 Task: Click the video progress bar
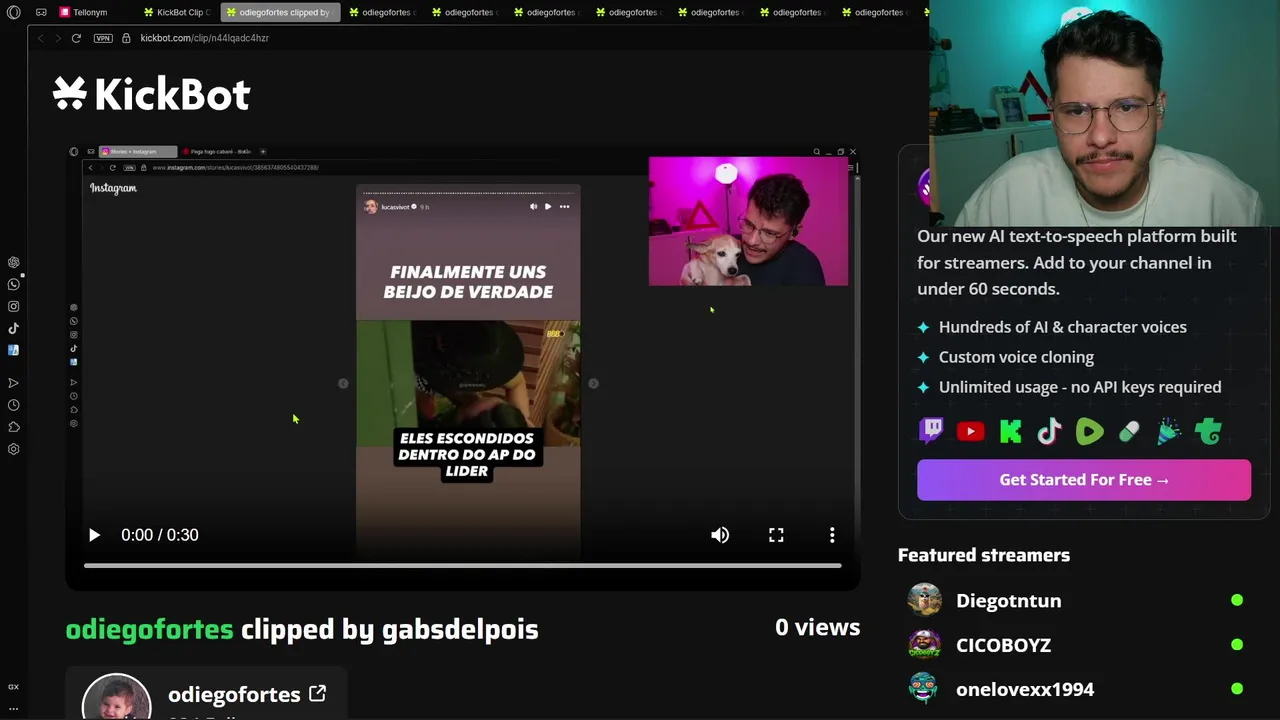pos(462,566)
